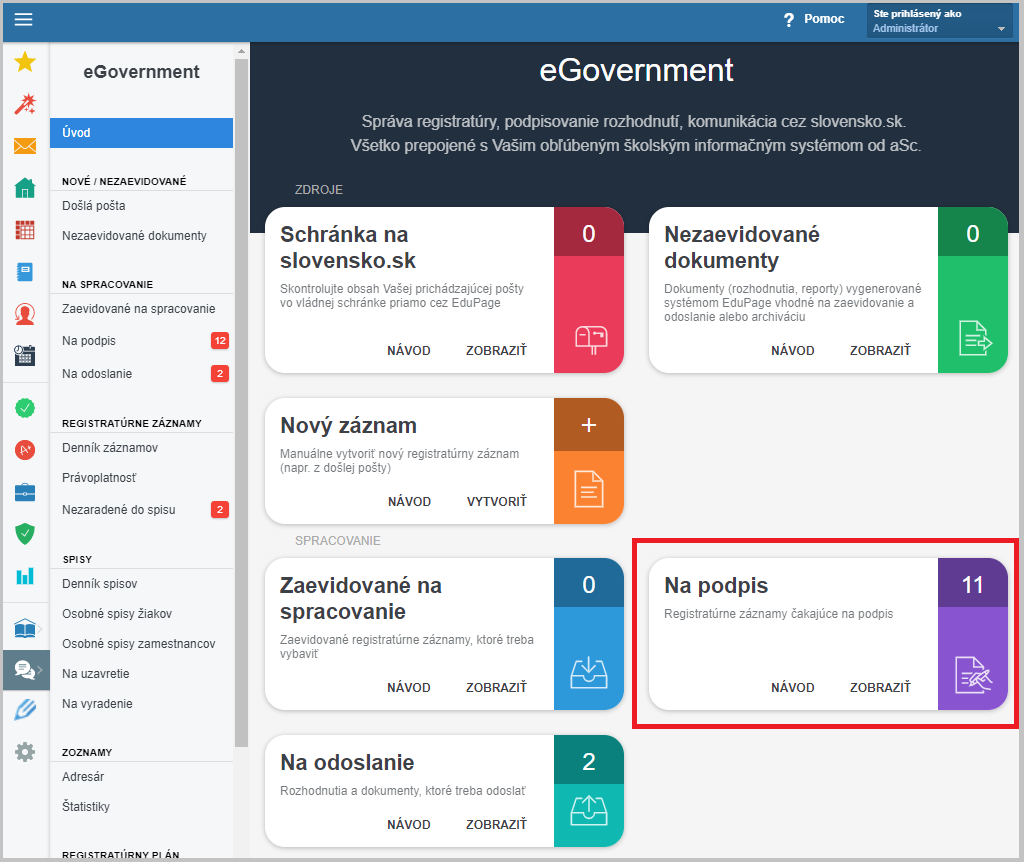This screenshot has height=862, width=1024.
Task: Click the blue inbox tray icon
Action: [x=589, y=673]
